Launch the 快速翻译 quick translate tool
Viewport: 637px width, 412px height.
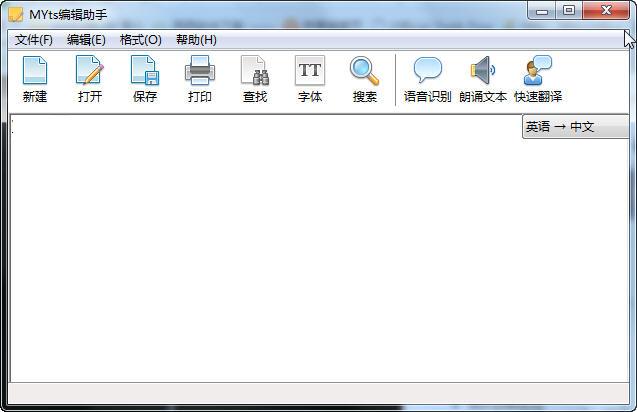point(538,72)
